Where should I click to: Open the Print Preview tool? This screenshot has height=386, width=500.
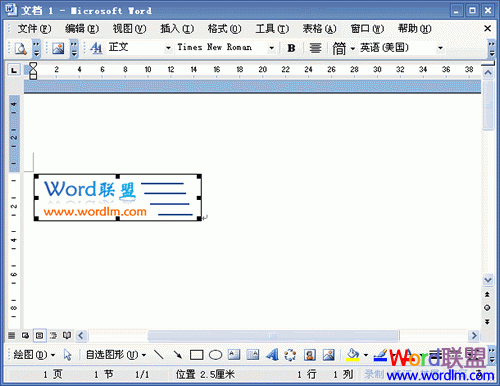pyautogui.click(x=21, y=48)
